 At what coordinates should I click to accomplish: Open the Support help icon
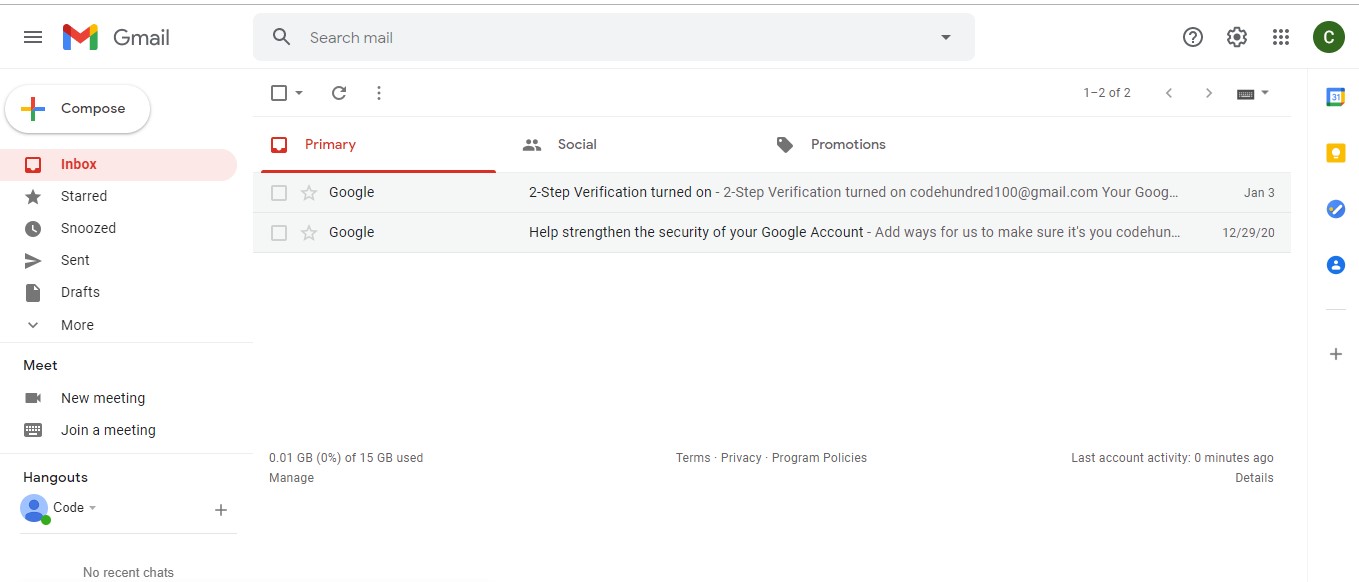pos(1193,37)
